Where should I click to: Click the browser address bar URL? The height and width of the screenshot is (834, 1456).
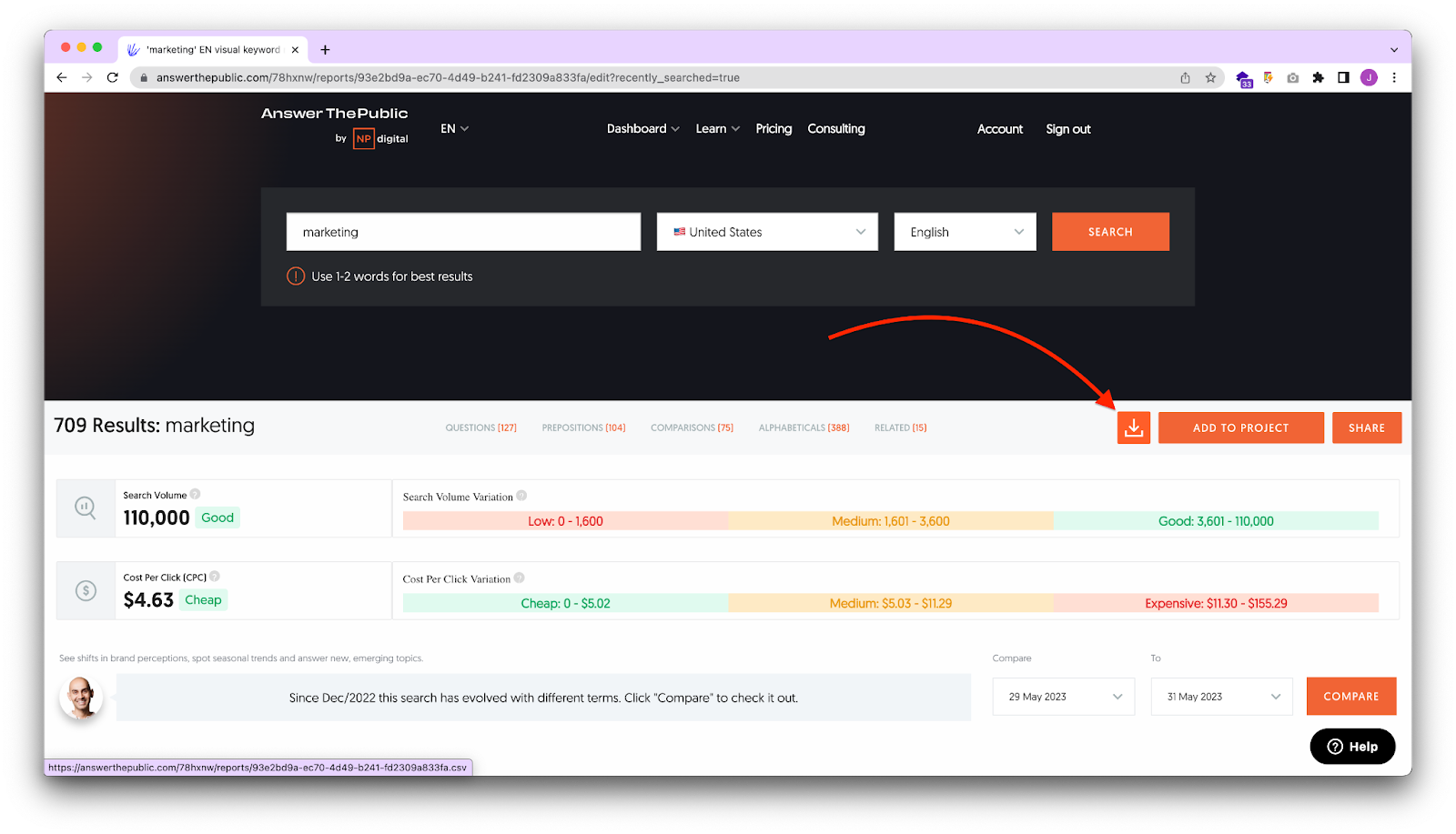pos(448,78)
